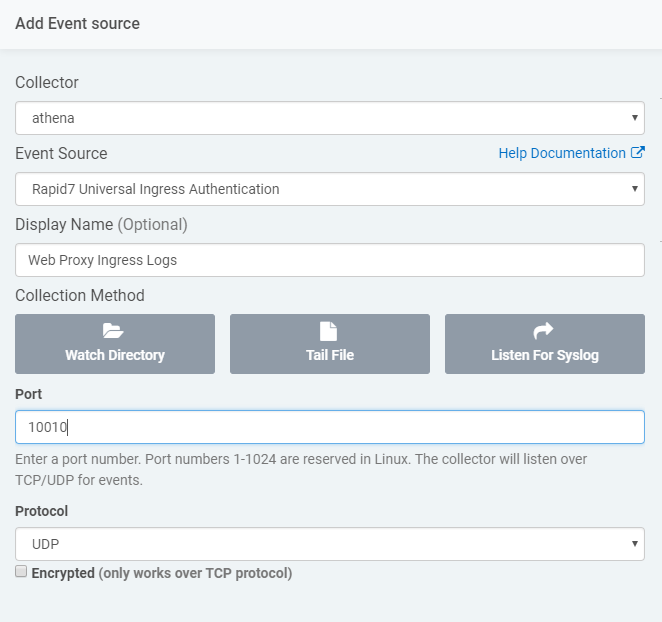Open the Help Documentation link
This screenshot has height=622, width=662.
(x=562, y=153)
